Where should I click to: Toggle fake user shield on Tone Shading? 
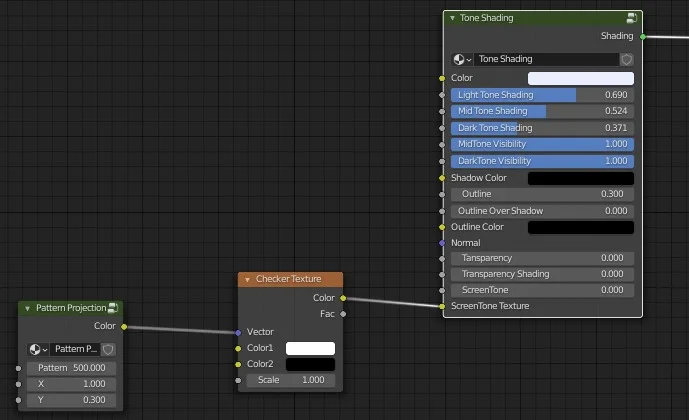[627, 59]
